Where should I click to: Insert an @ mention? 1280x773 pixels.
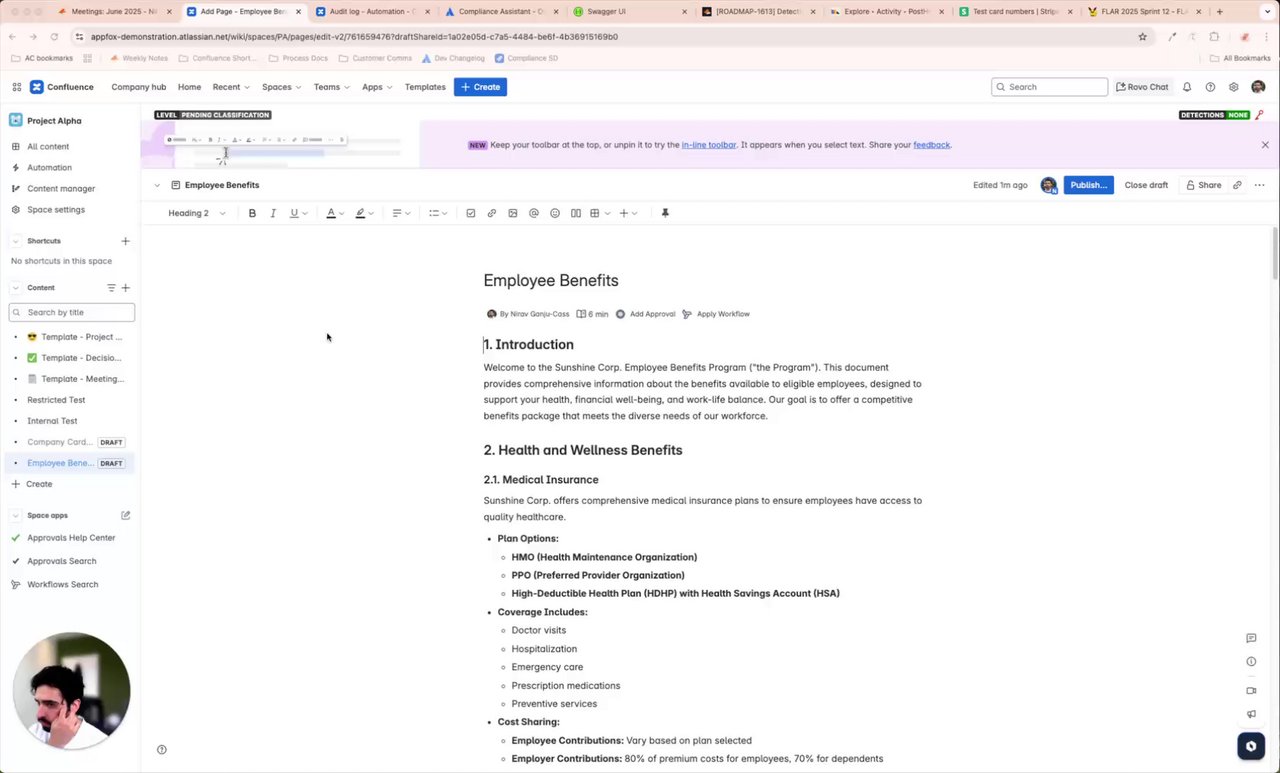[534, 213]
